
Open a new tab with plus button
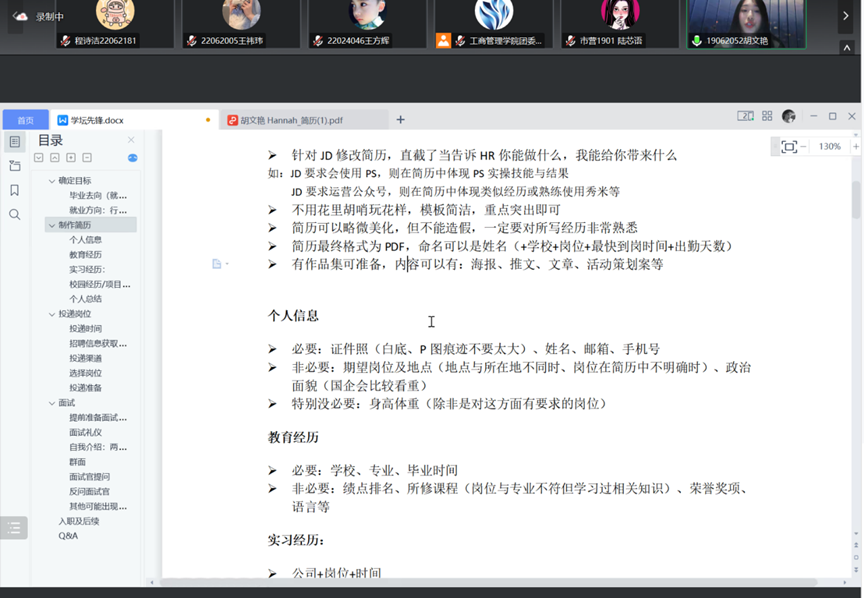coord(400,120)
